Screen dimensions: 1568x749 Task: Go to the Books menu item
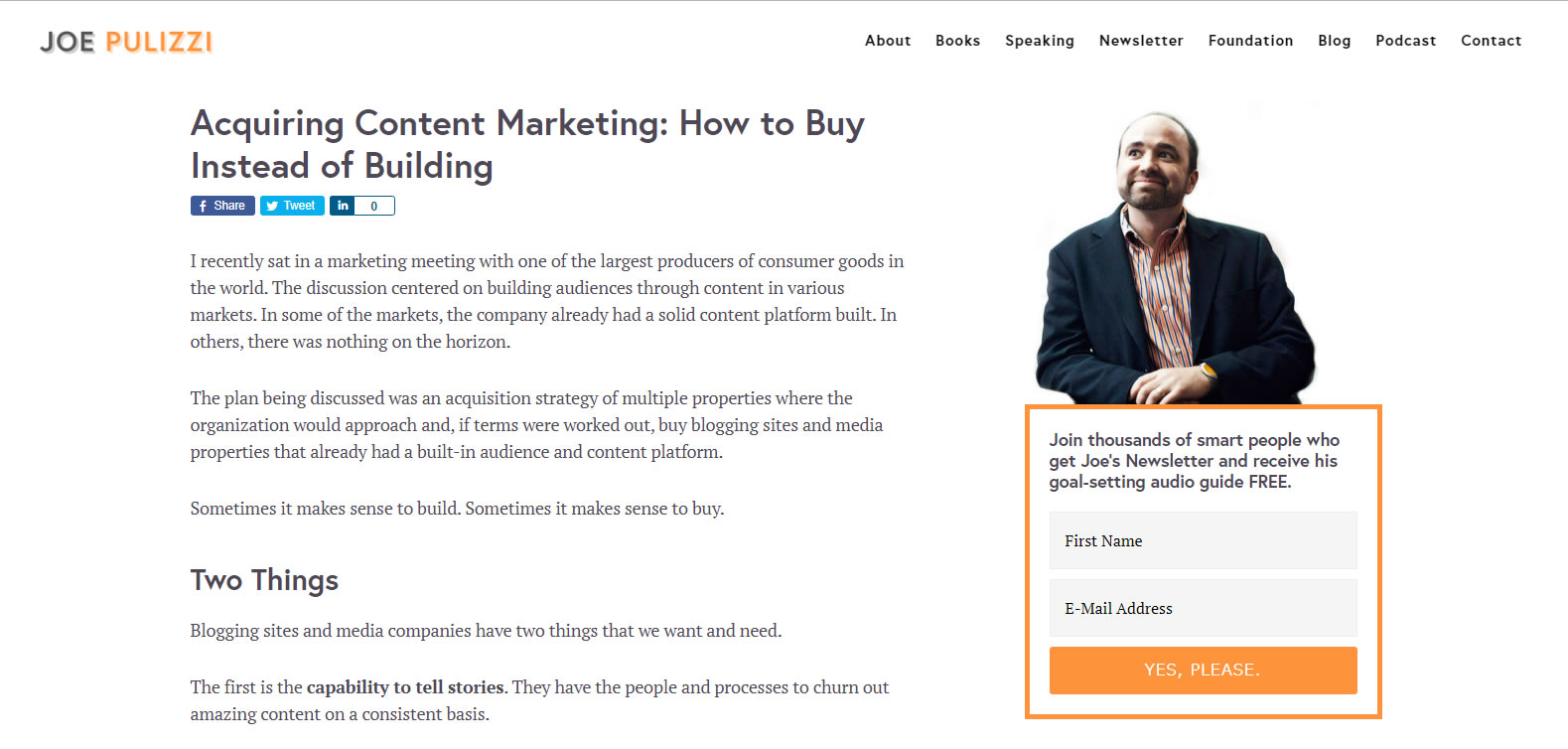(x=957, y=41)
